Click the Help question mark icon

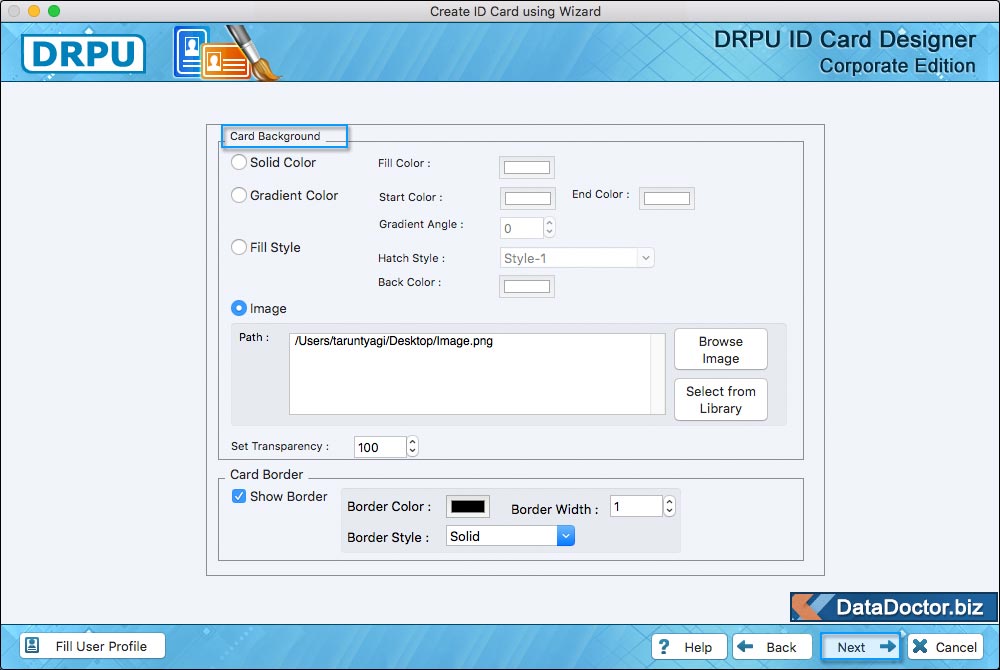(664, 646)
